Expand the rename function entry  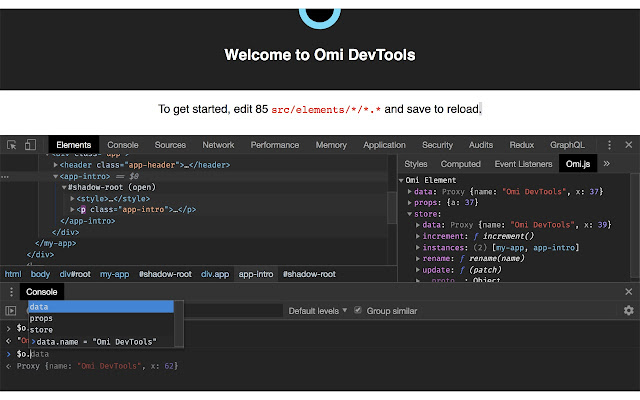418,258
